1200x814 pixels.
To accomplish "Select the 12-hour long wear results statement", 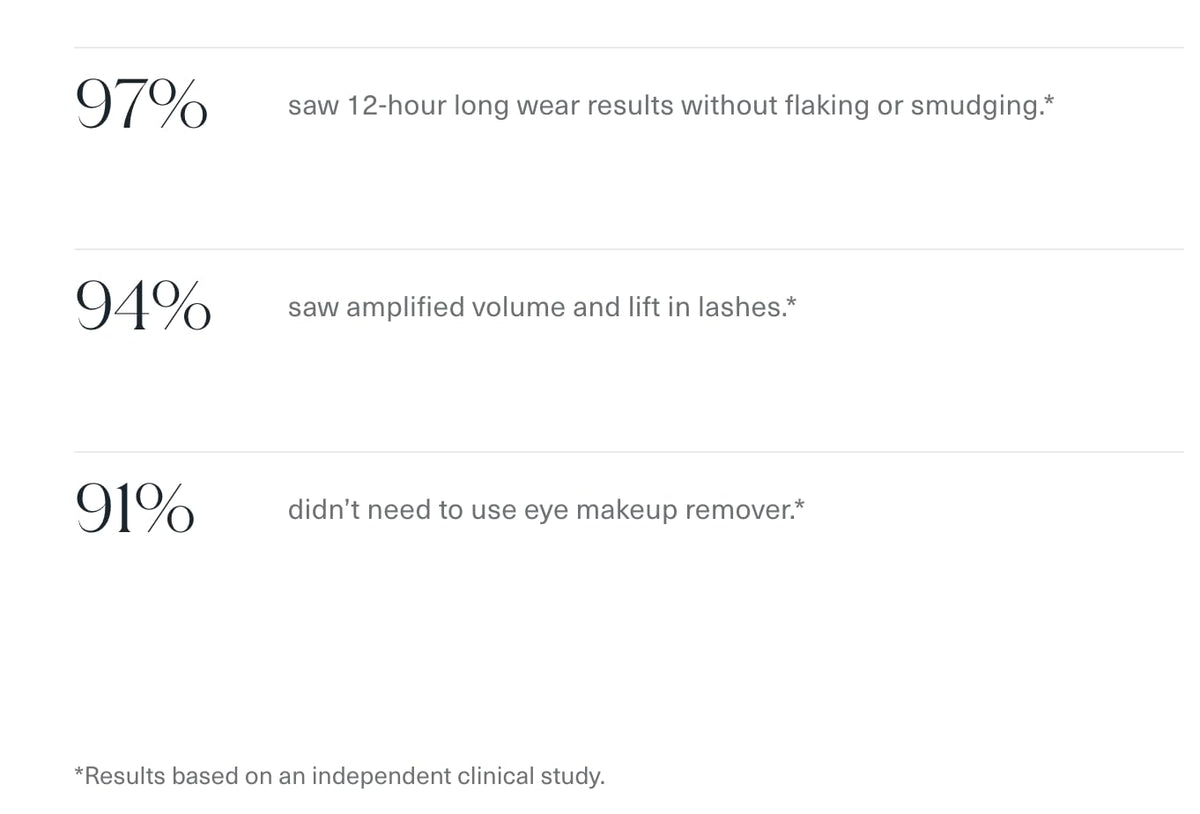I will 671,106.
